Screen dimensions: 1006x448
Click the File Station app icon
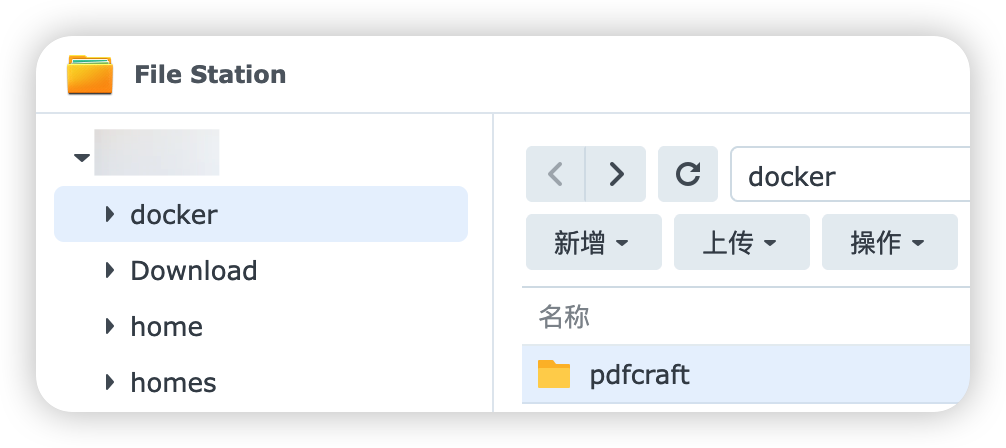(90, 75)
